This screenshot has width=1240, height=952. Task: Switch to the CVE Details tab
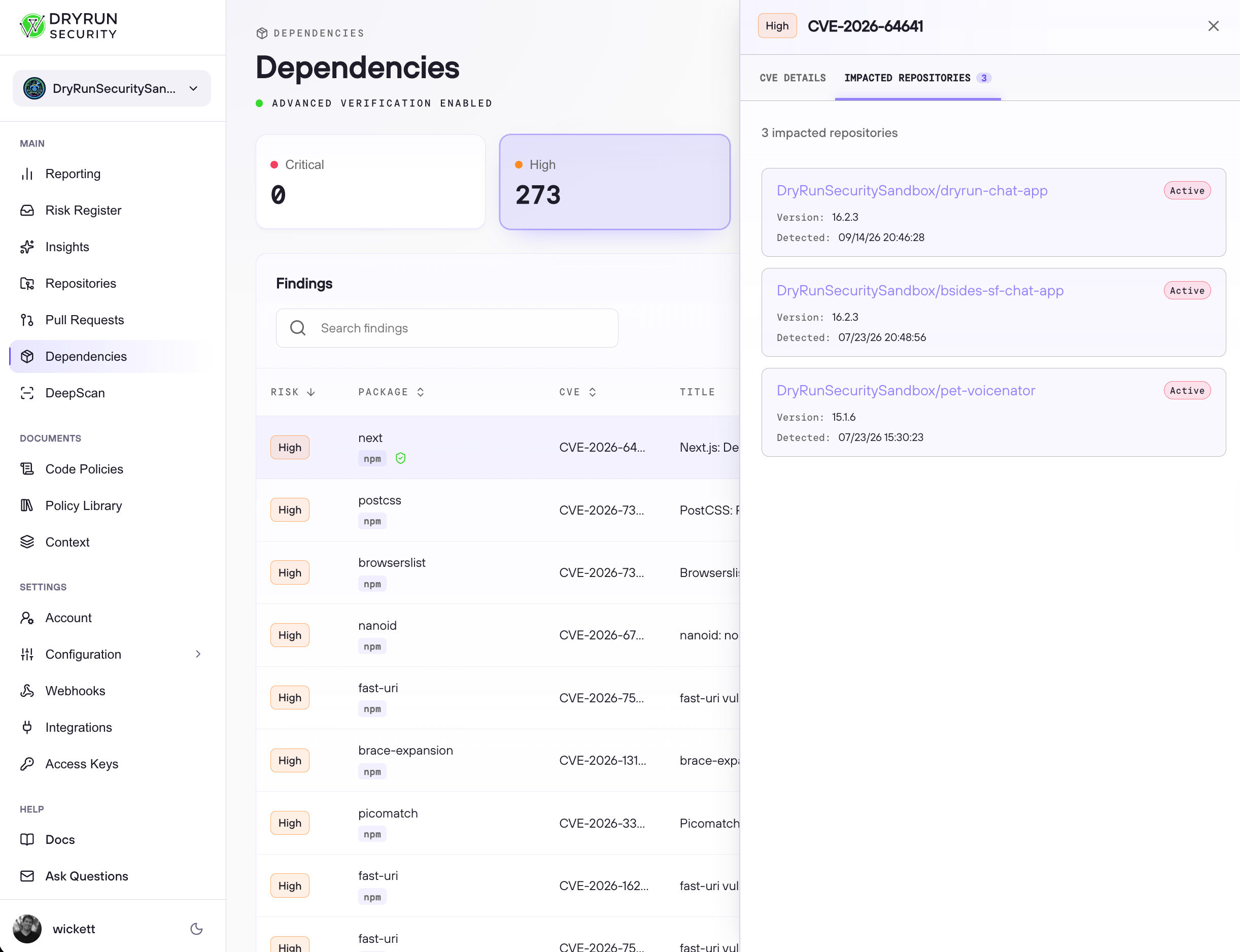[x=793, y=78]
